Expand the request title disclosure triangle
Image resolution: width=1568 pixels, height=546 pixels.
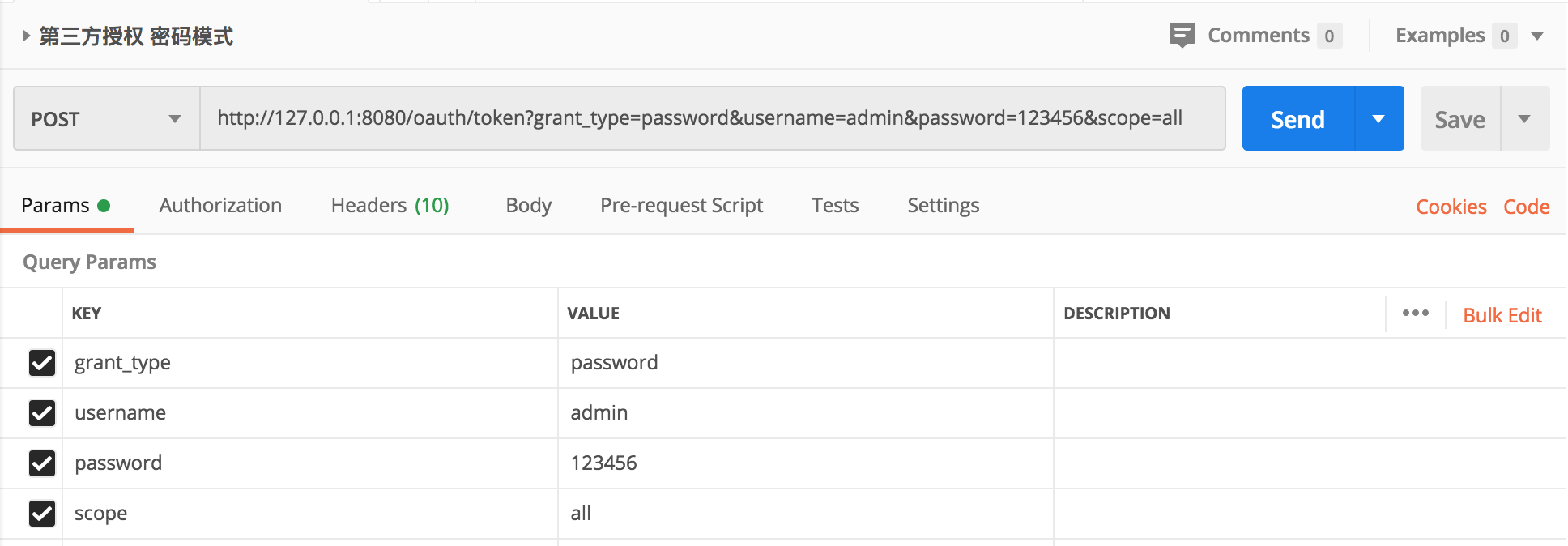26,36
